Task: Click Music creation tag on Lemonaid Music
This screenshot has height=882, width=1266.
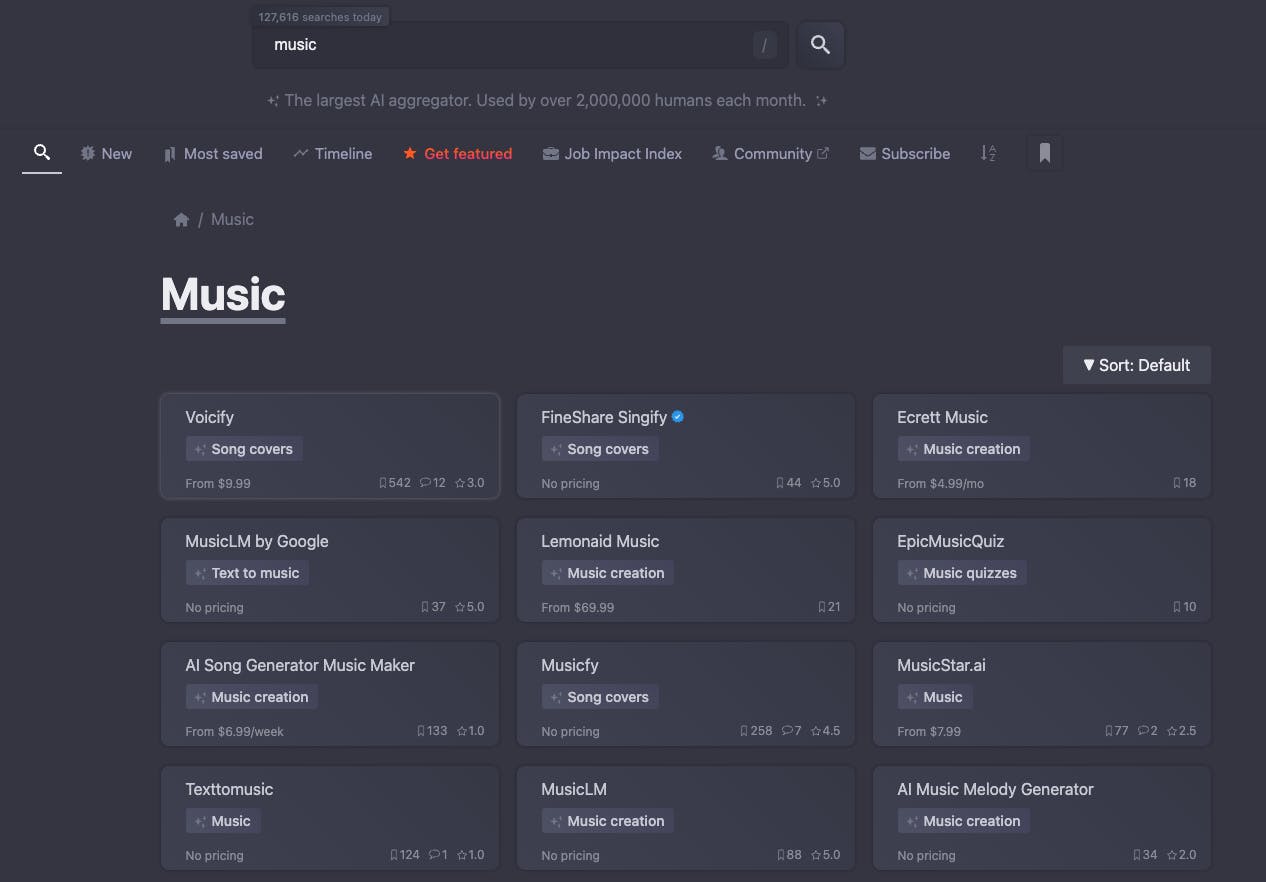Action: click(608, 573)
